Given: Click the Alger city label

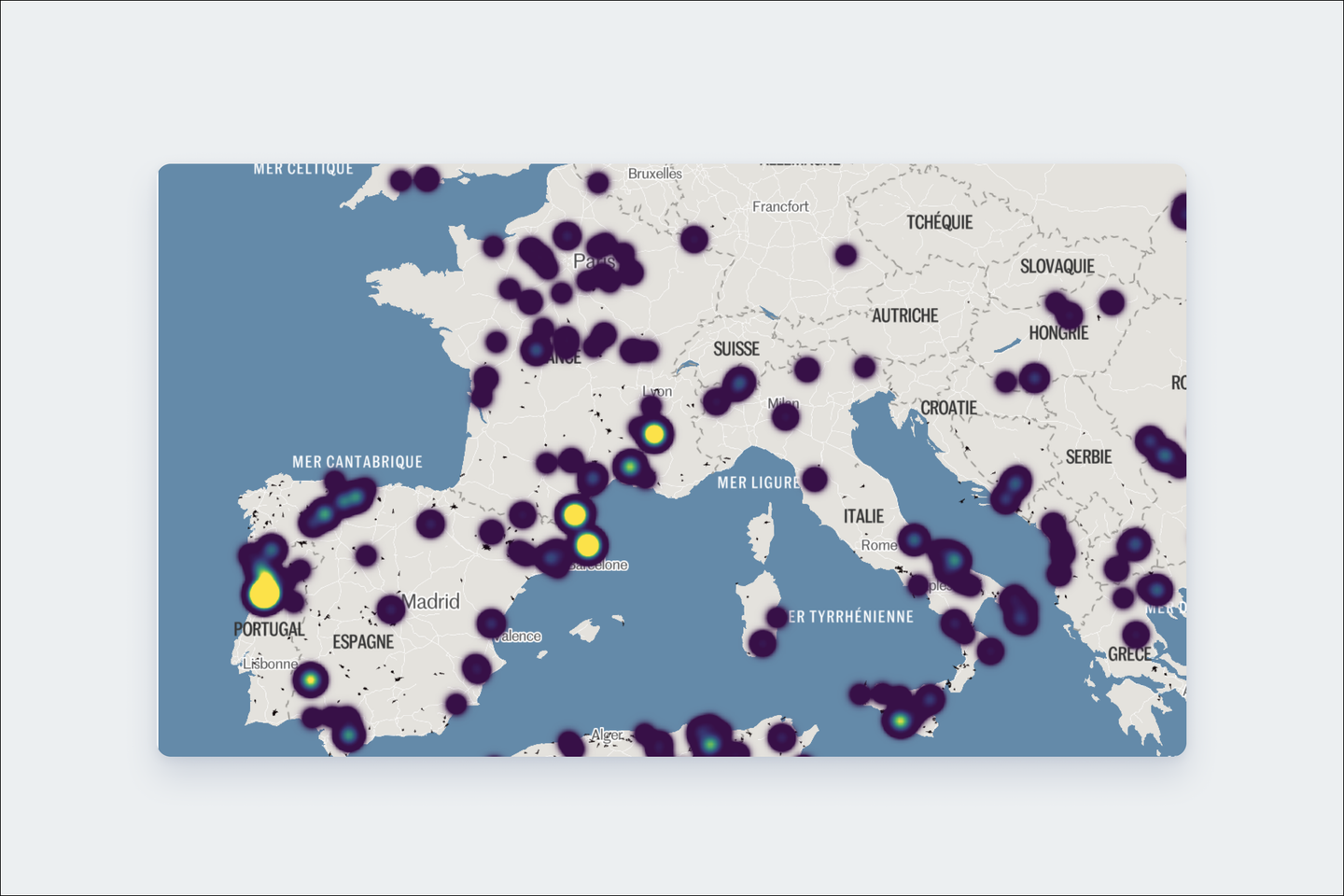Looking at the screenshot, I should tap(607, 735).
